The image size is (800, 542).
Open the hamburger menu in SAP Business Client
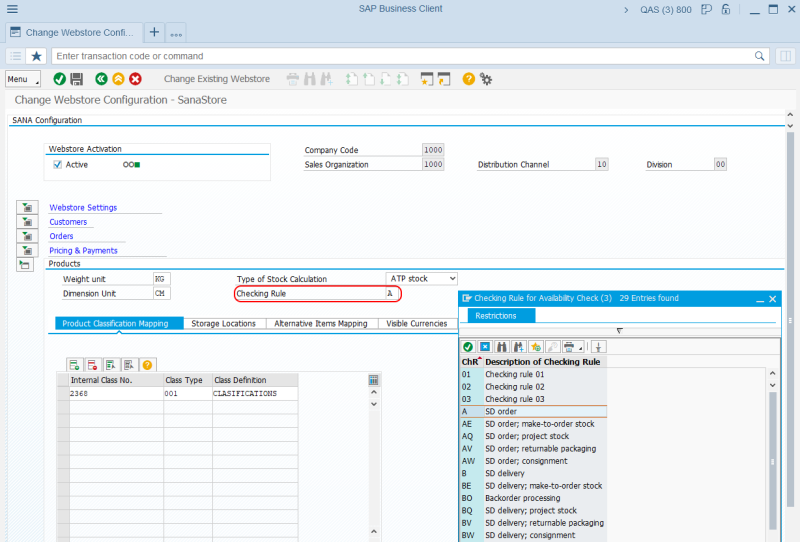12,9
